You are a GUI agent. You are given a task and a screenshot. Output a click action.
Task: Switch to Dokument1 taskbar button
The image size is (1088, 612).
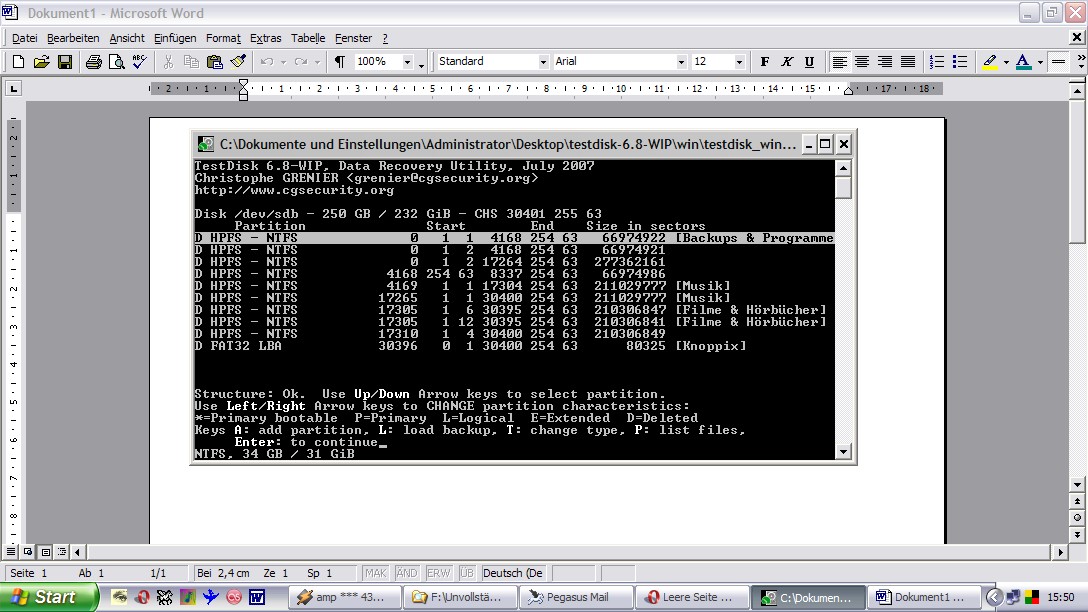tap(926, 597)
